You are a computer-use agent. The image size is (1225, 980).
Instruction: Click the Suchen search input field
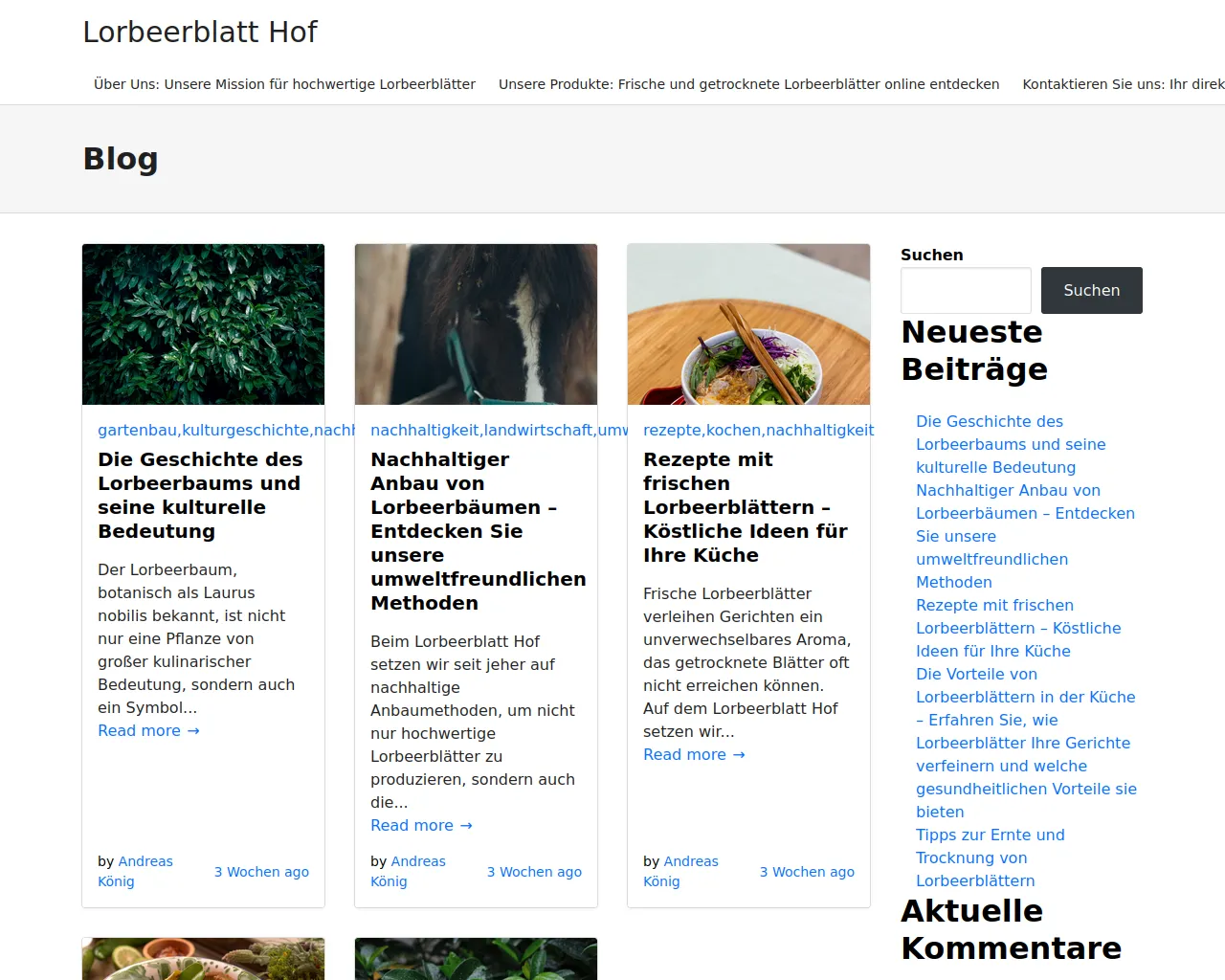[x=966, y=290]
